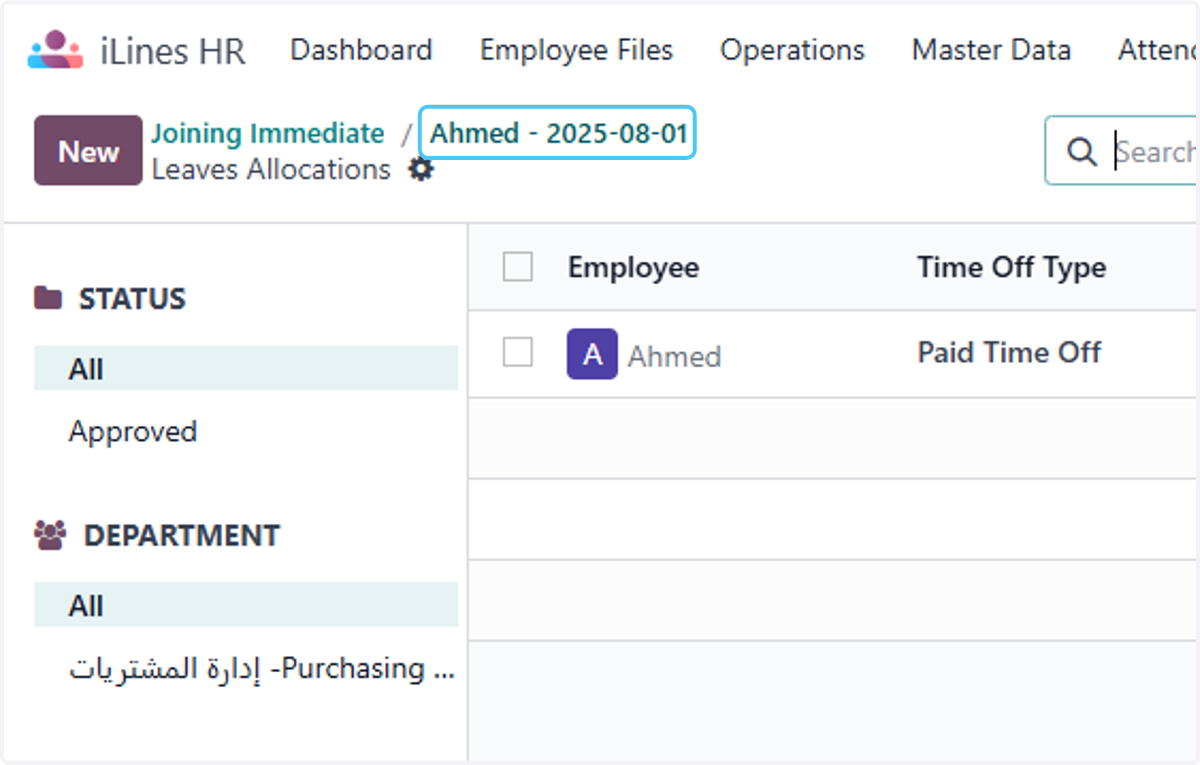This screenshot has height=765, width=1200.
Task: Click Ahmed's purple avatar icon
Action: tap(592, 354)
